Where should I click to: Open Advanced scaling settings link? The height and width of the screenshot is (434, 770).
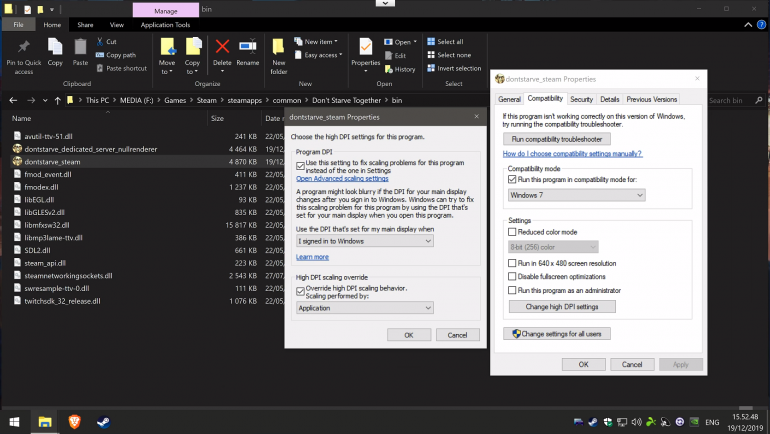tap(341, 178)
